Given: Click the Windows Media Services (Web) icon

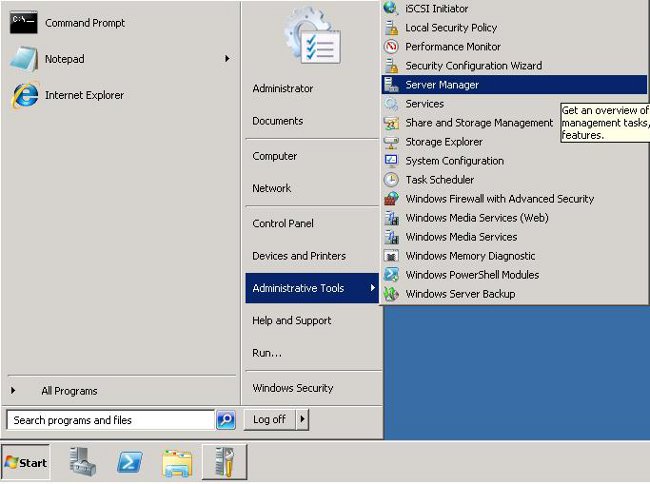Looking at the screenshot, I should (391, 218).
